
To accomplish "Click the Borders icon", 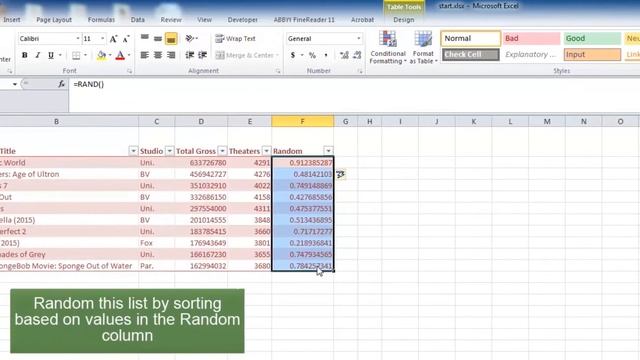I will tap(76, 55).
